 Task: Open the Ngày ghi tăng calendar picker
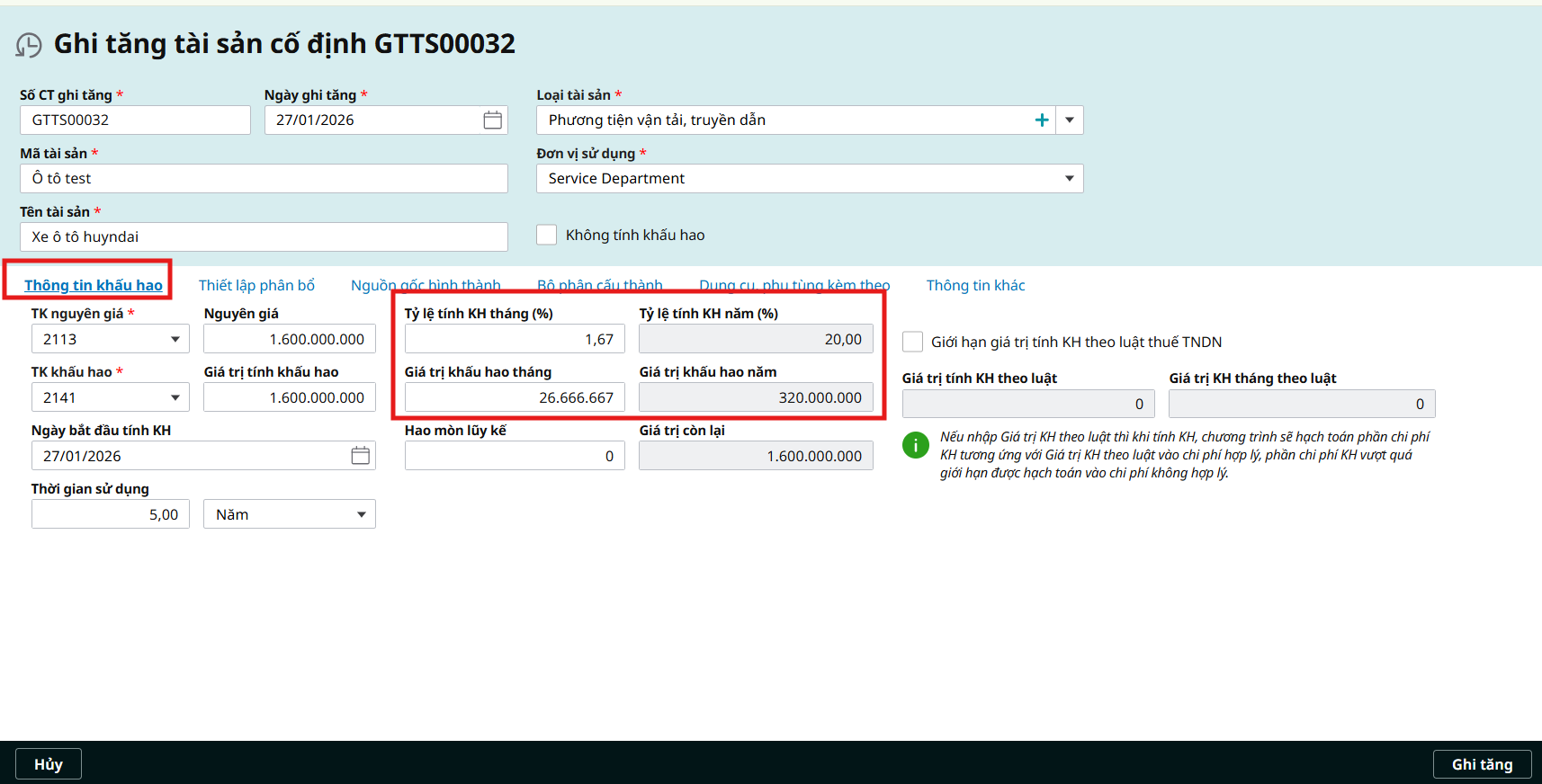click(492, 120)
